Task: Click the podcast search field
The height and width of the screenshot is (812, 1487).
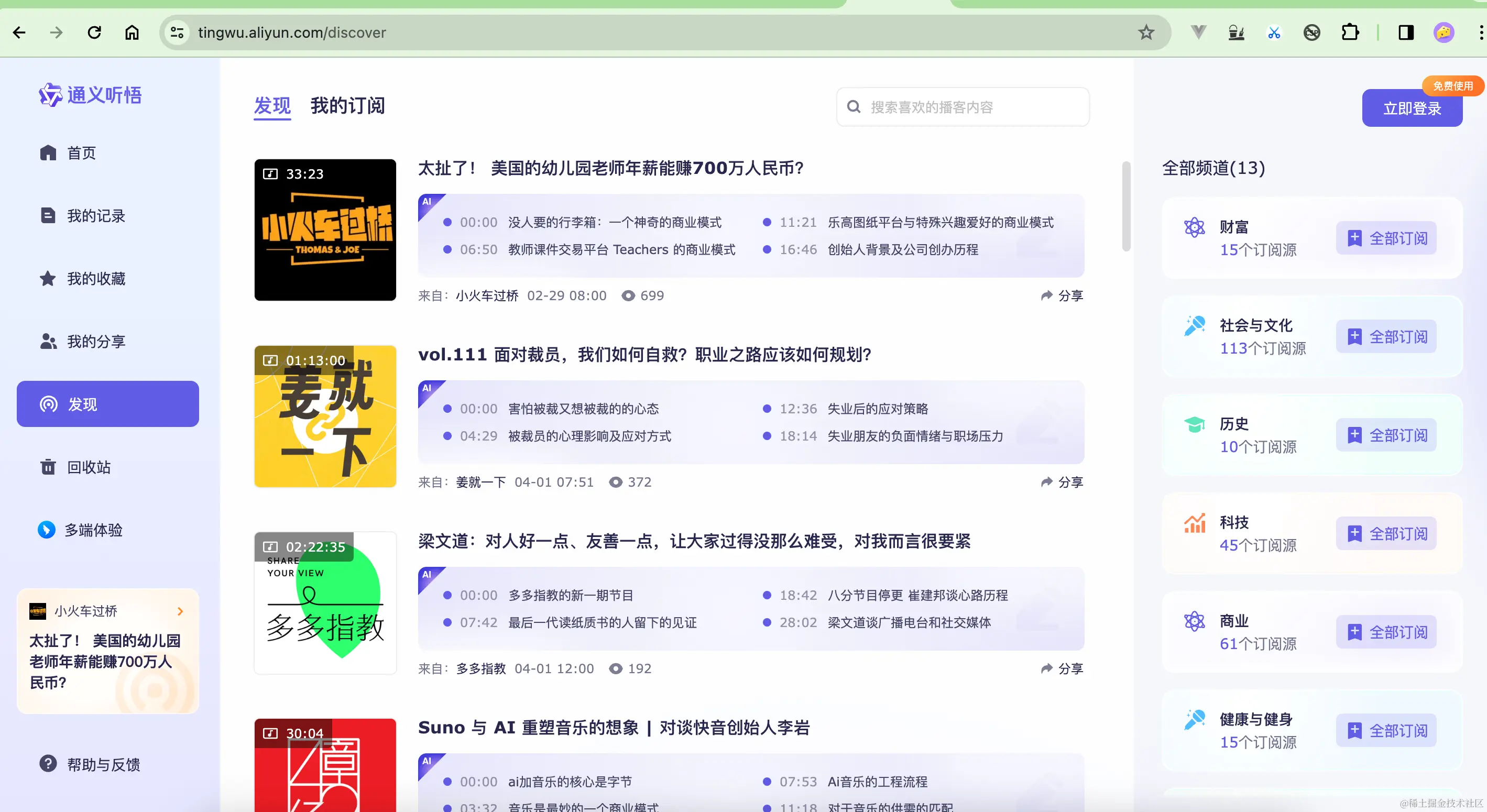Action: pyautogui.click(x=963, y=107)
